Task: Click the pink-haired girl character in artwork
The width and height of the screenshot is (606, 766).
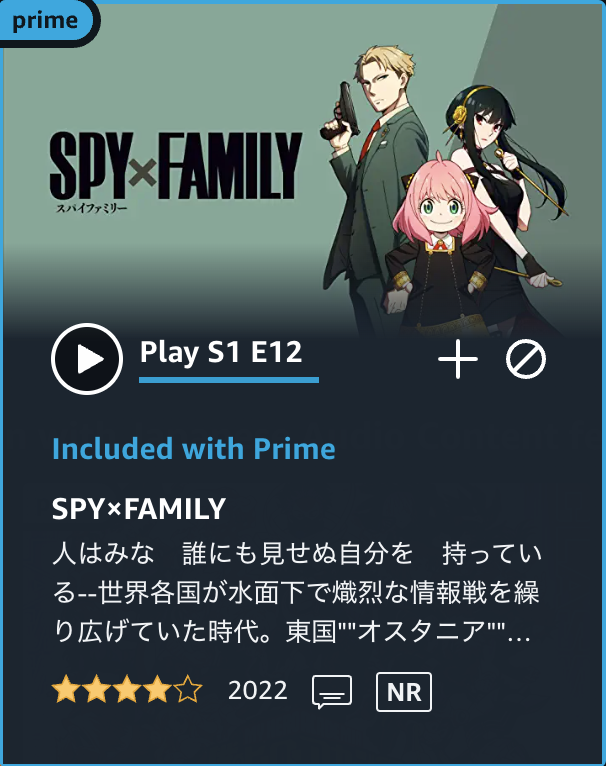Action: click(x=440, y=244)
